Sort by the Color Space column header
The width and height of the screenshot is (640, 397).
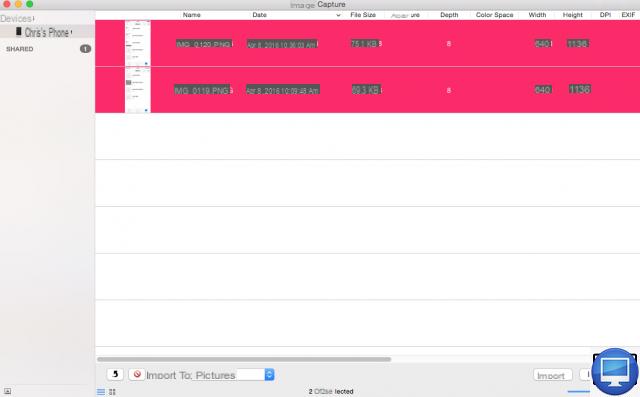tap(494, 15)
